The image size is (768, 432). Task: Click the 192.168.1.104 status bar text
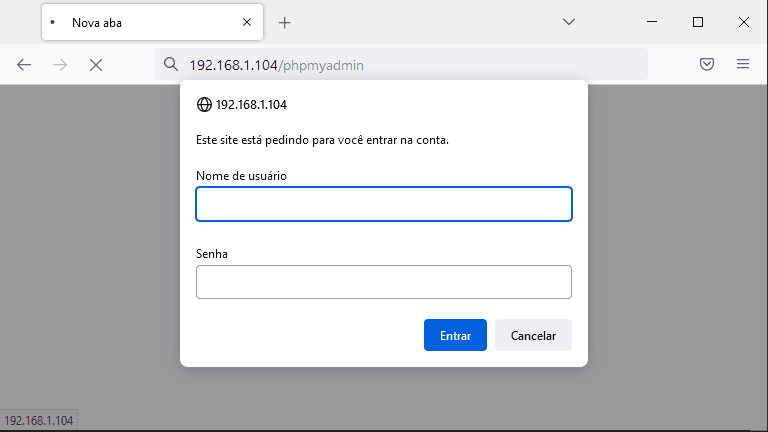(39, 421)
